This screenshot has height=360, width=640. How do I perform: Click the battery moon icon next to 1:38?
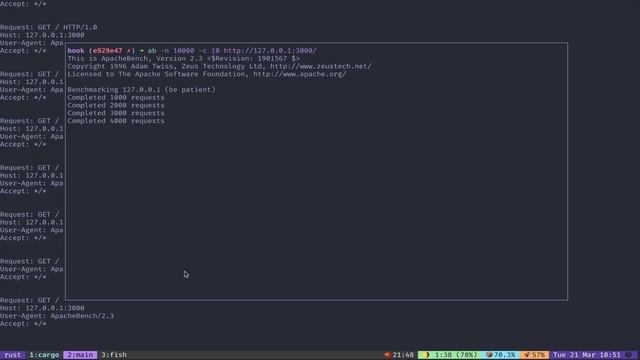click(427, 355)
